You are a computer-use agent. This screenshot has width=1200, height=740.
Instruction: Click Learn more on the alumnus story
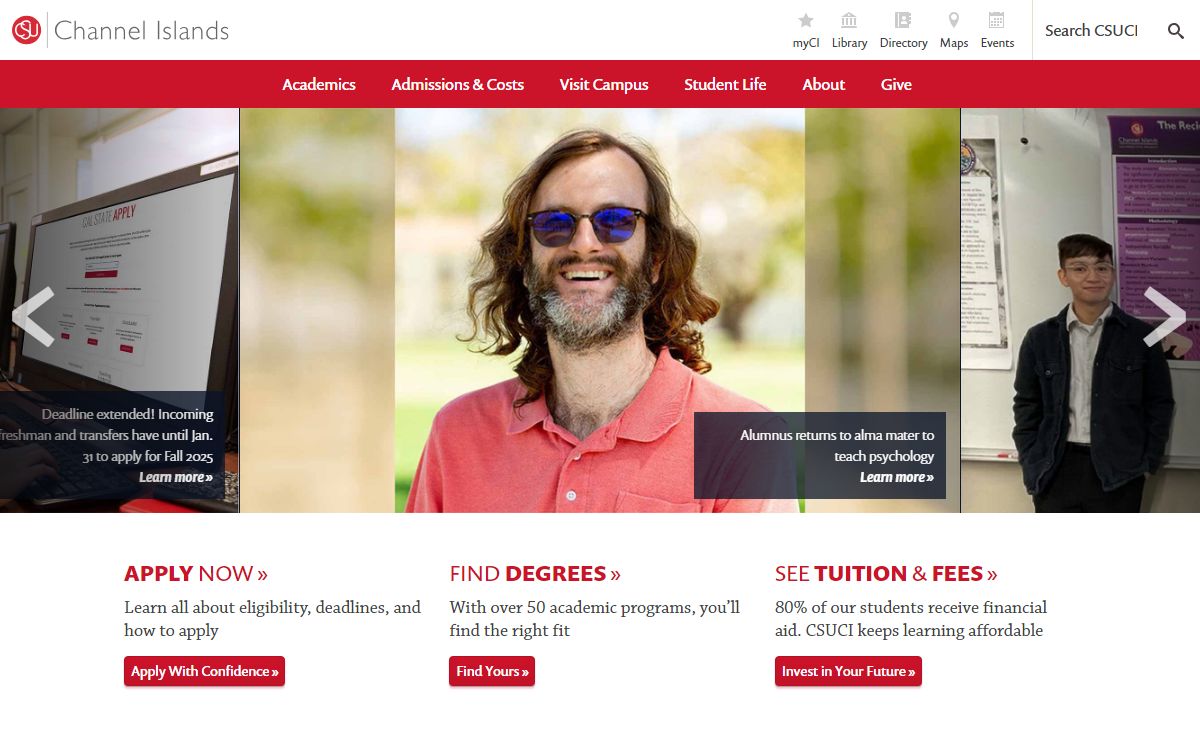[896, 477]
